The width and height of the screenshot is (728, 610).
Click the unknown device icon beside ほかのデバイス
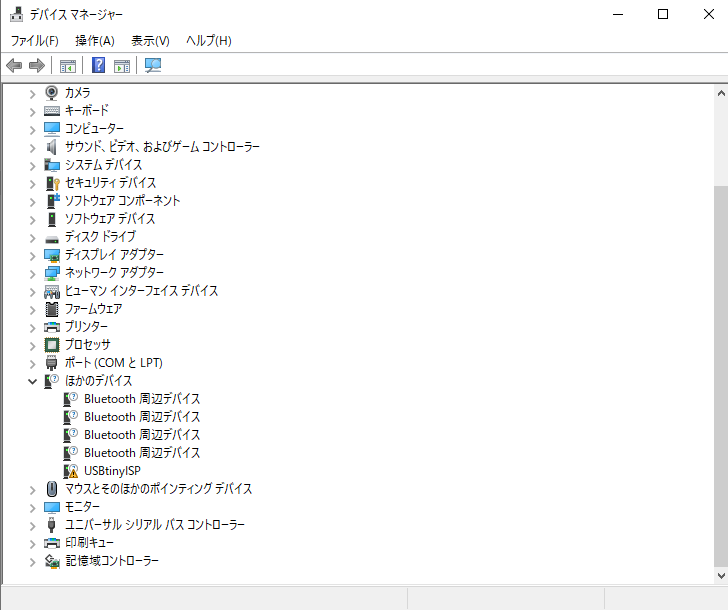tap(52, 381)
